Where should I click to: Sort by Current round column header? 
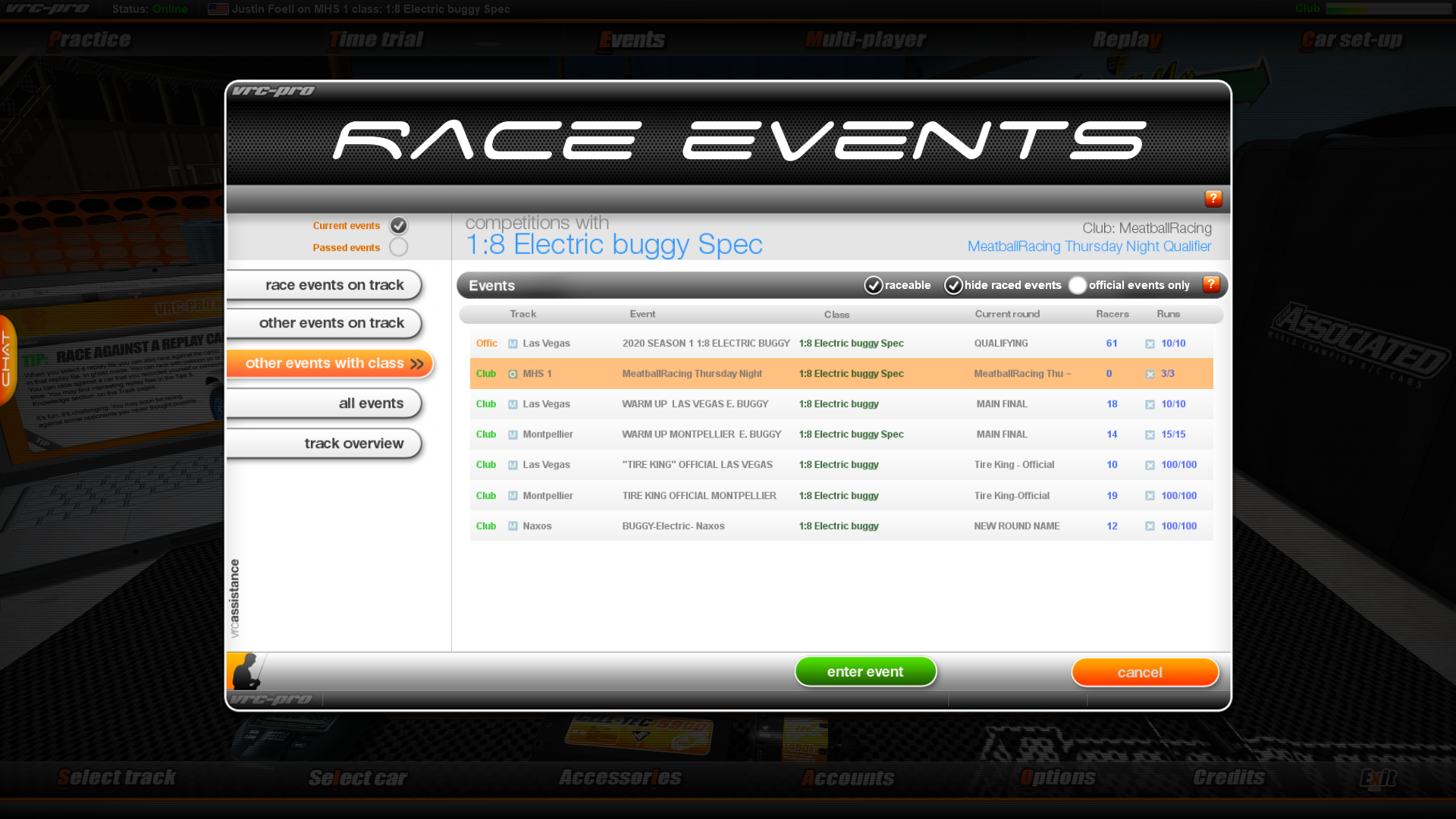tap(1007, 314)
